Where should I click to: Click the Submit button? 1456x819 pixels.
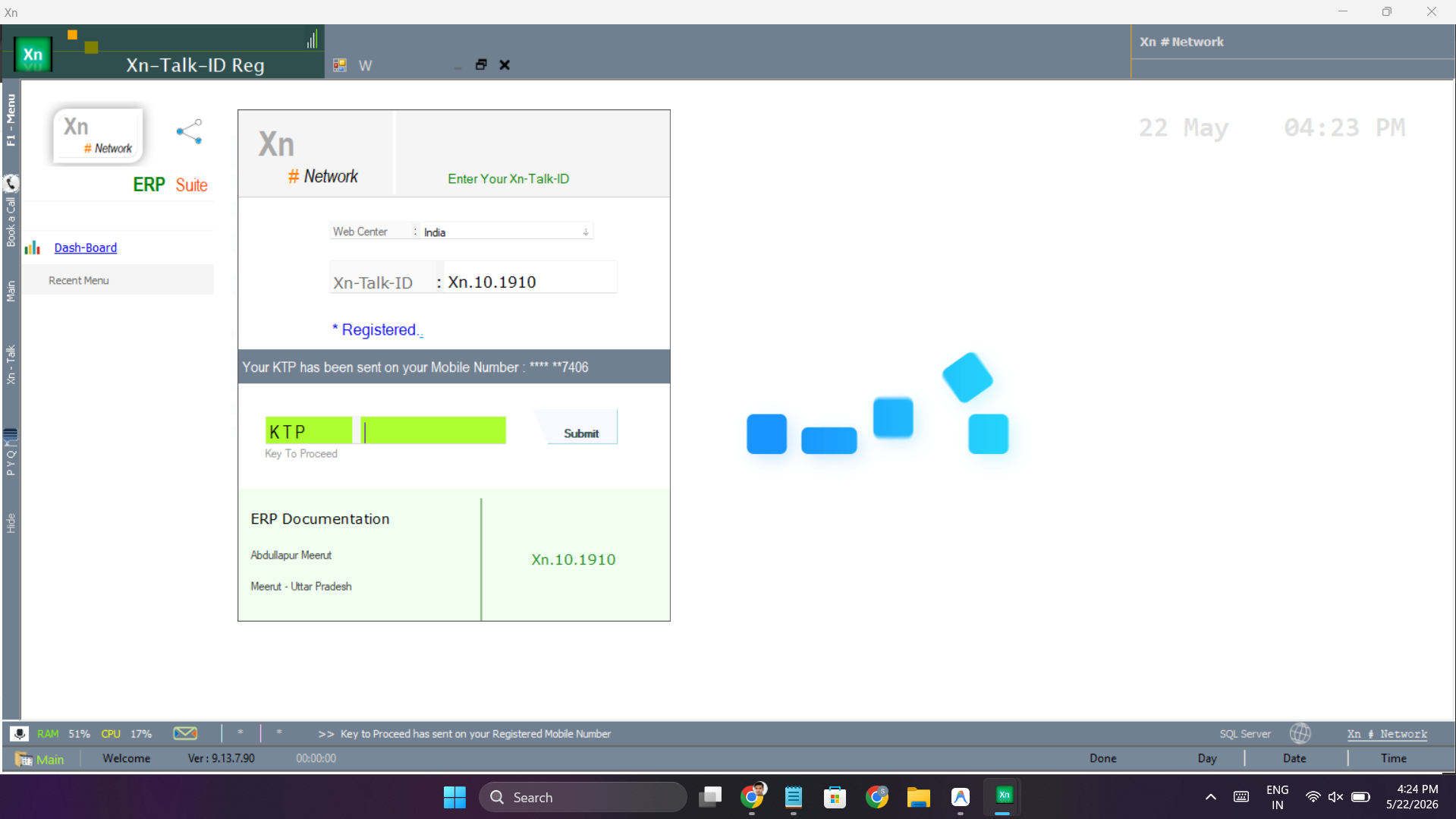(x=581, y=433)
